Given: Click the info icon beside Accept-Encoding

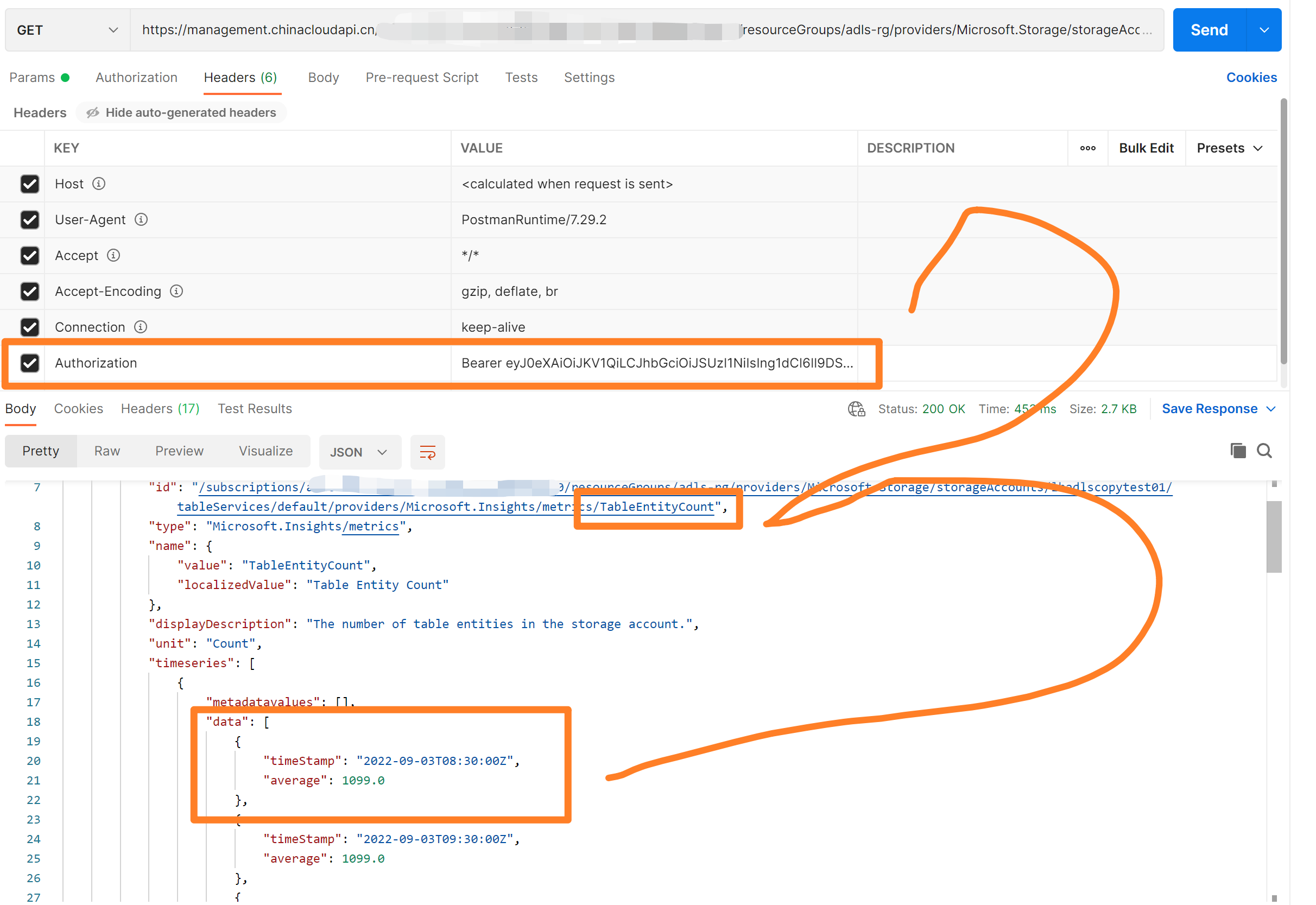Looking at the screenshot, I should tap(176, 292).
